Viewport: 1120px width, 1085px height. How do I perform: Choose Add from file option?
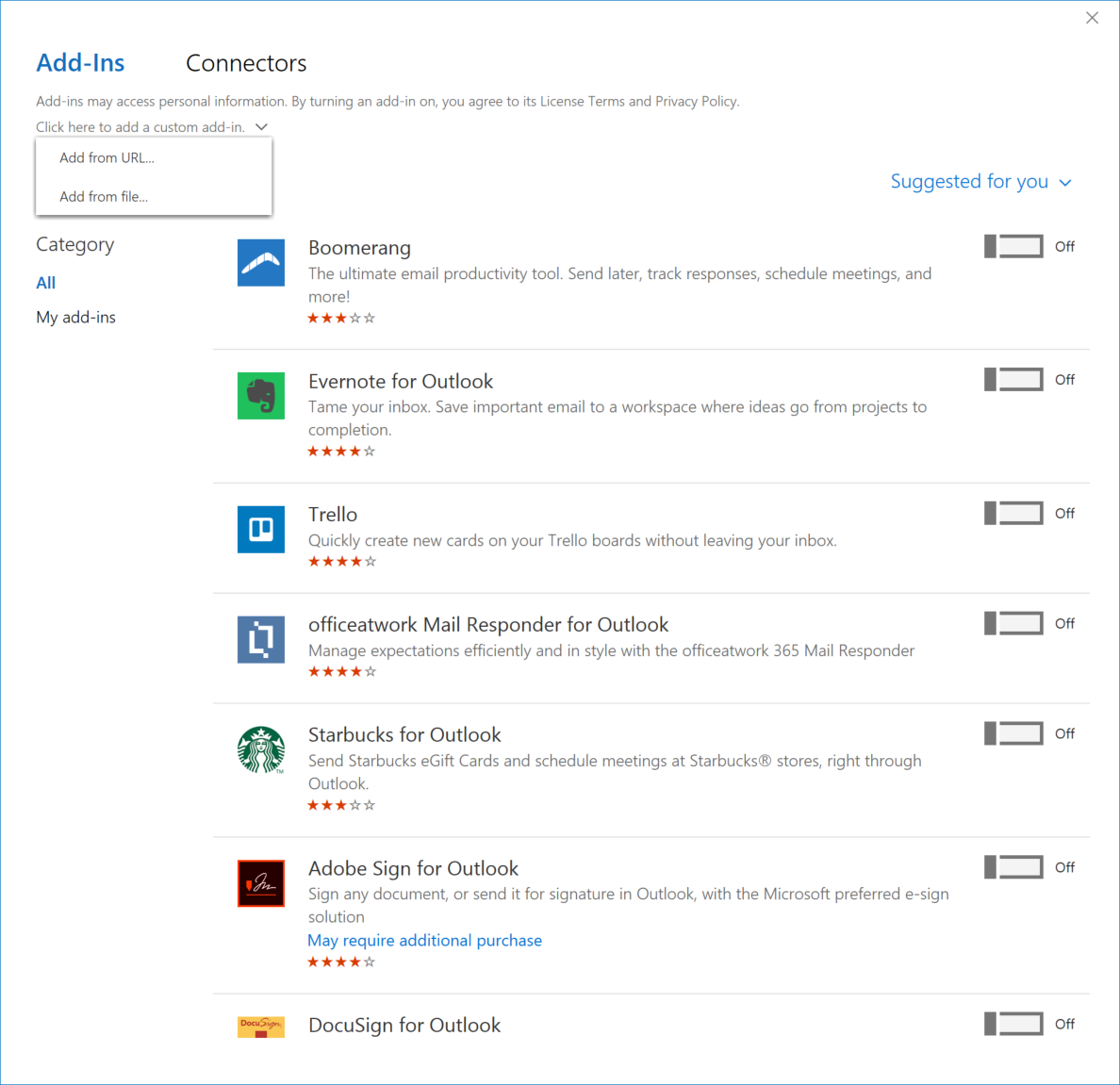pyautogui.click(x=104, y=197)
